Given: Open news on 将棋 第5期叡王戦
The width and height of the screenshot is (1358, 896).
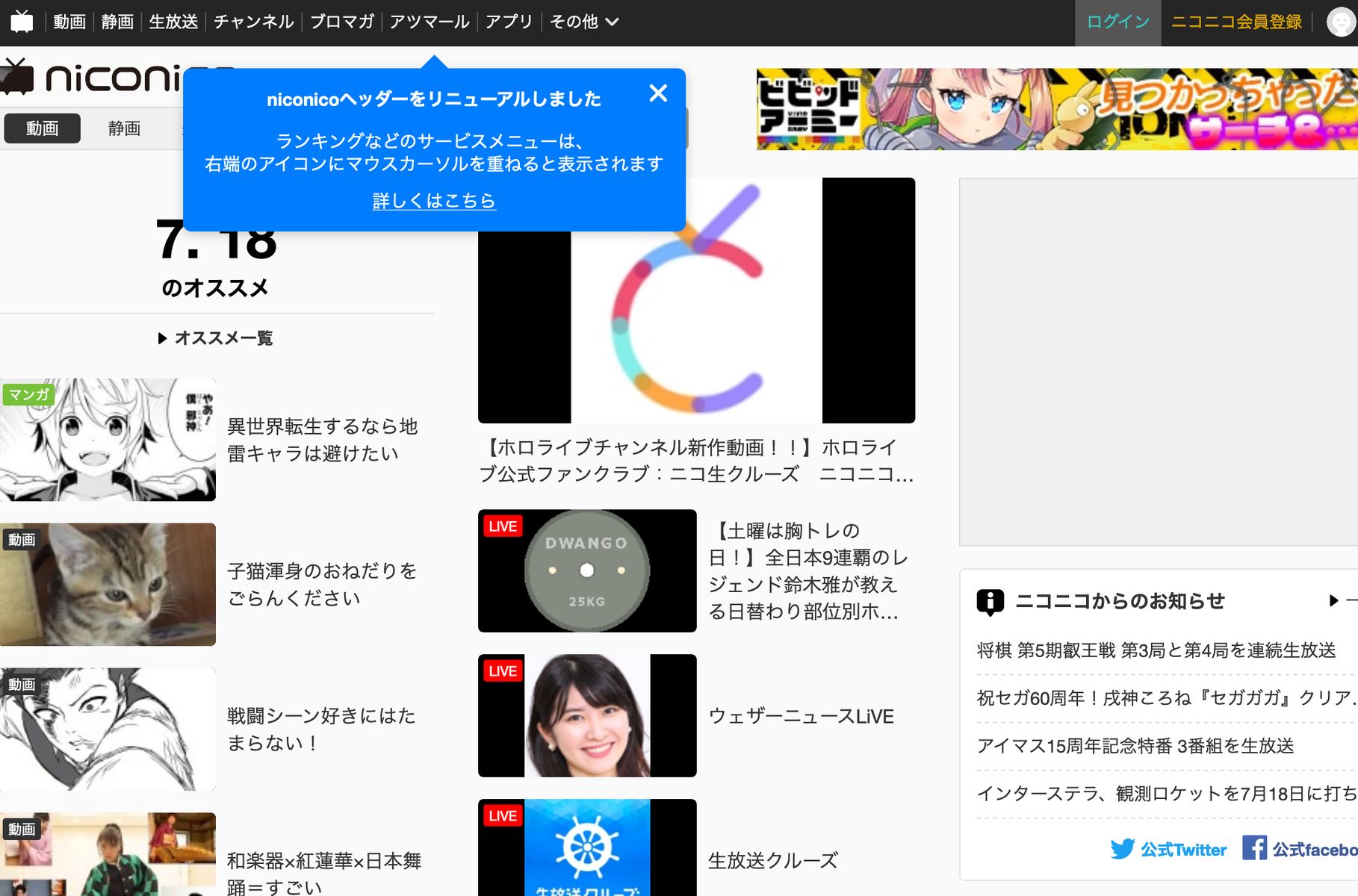Looking at the screenshot, I should click(1156, 650).
